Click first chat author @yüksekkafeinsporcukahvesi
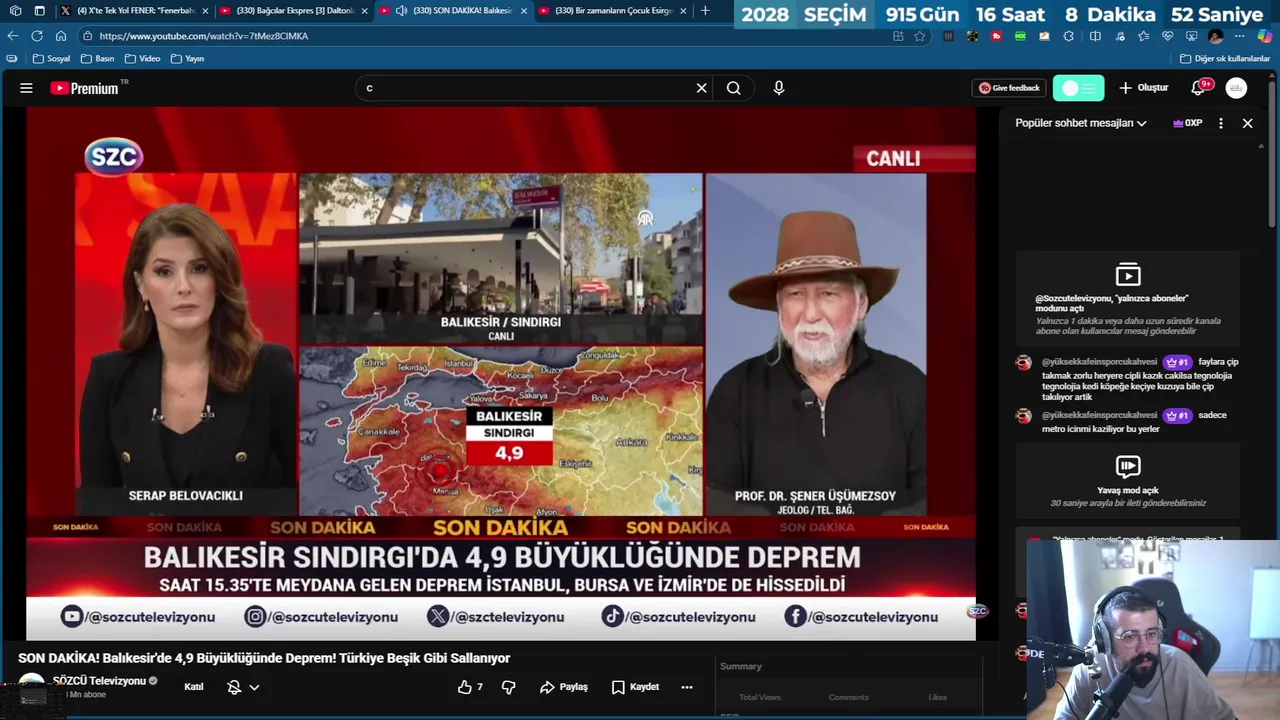 click(x=1099, y=362)
